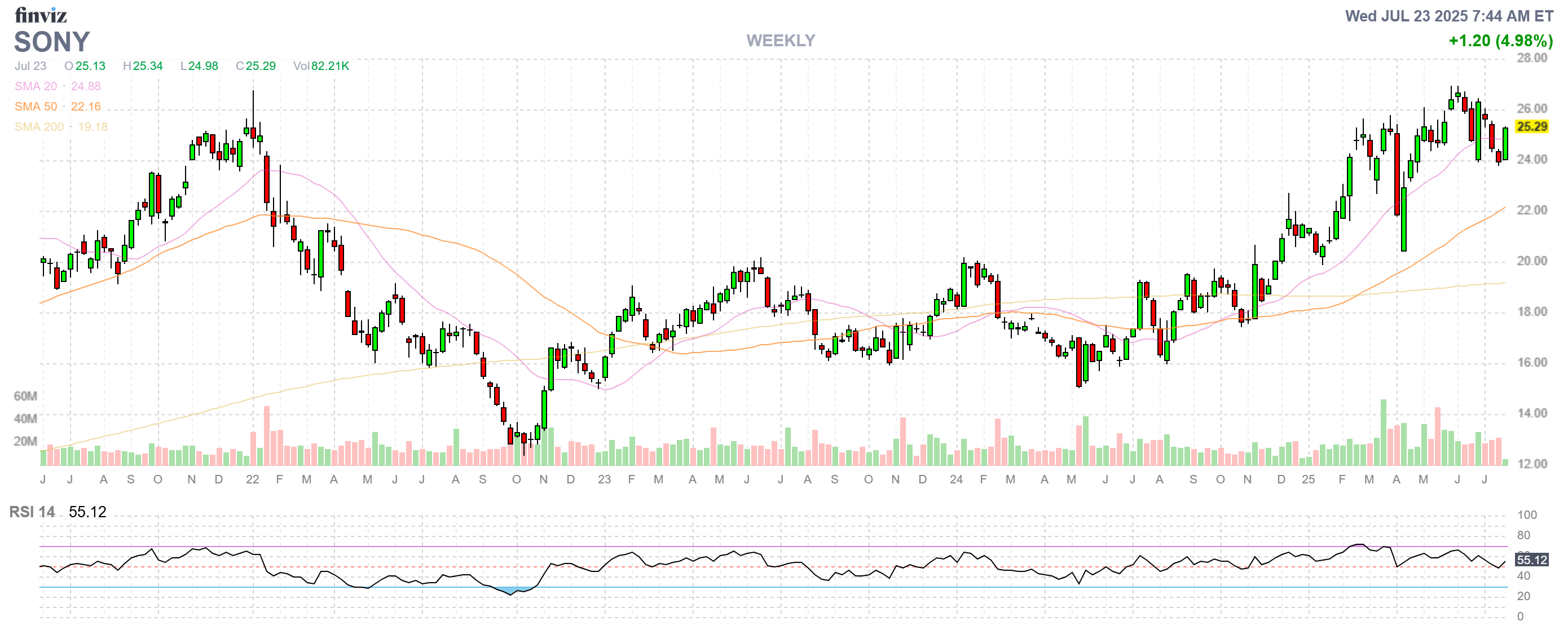The image size is (1568, 634).
Task: Click the Vol 82.21K readout
Action: click(x=321, y=65)
